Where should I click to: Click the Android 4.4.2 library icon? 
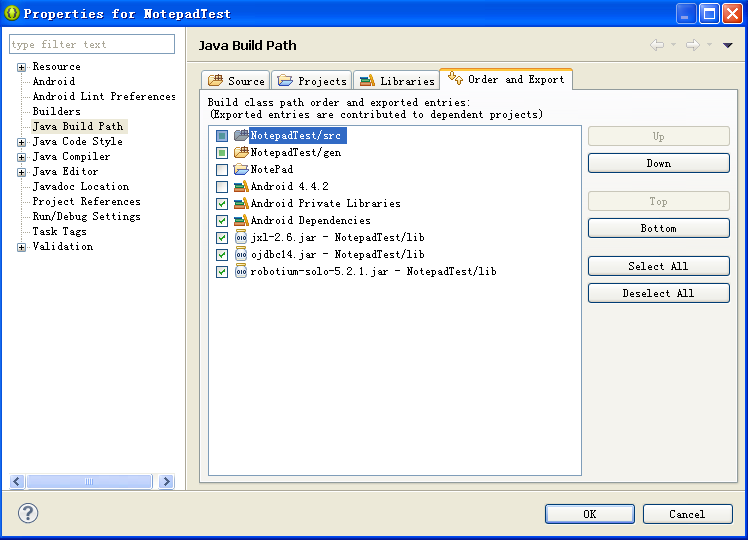pyautogui.click(x=241, y=187)
